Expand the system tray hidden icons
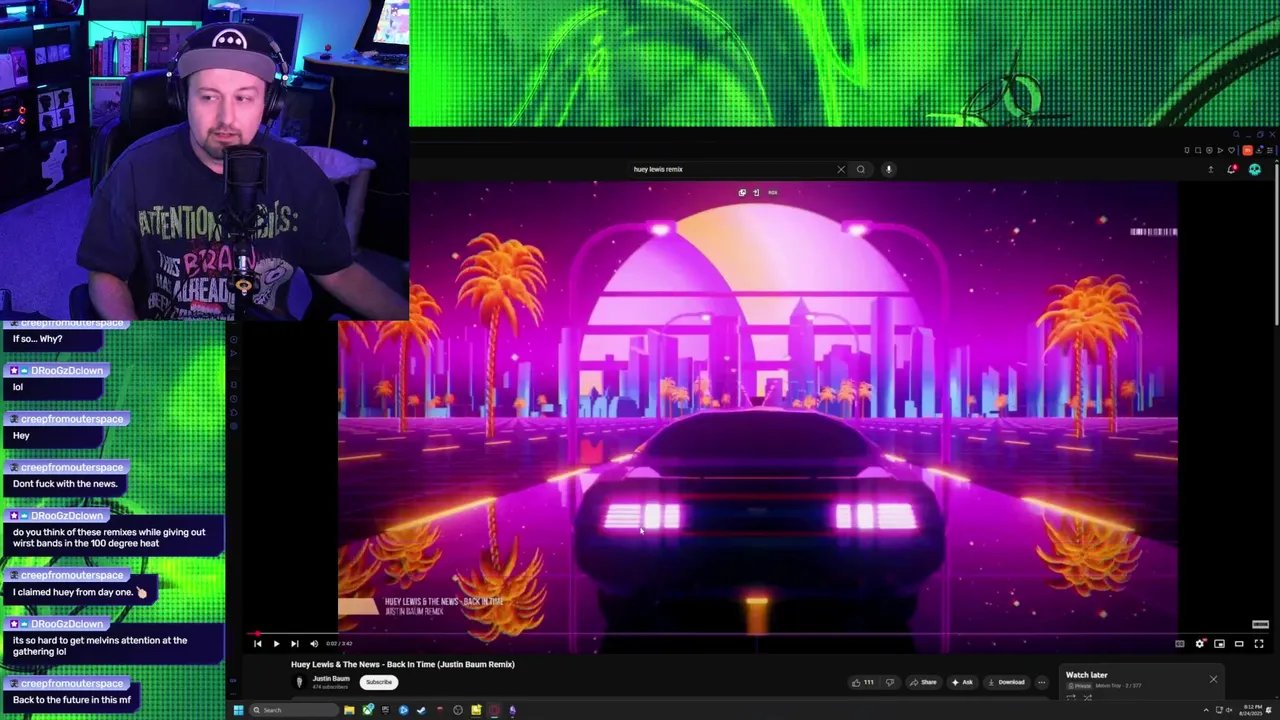This screenshot has height=720, width=1280. [1205, 710]
